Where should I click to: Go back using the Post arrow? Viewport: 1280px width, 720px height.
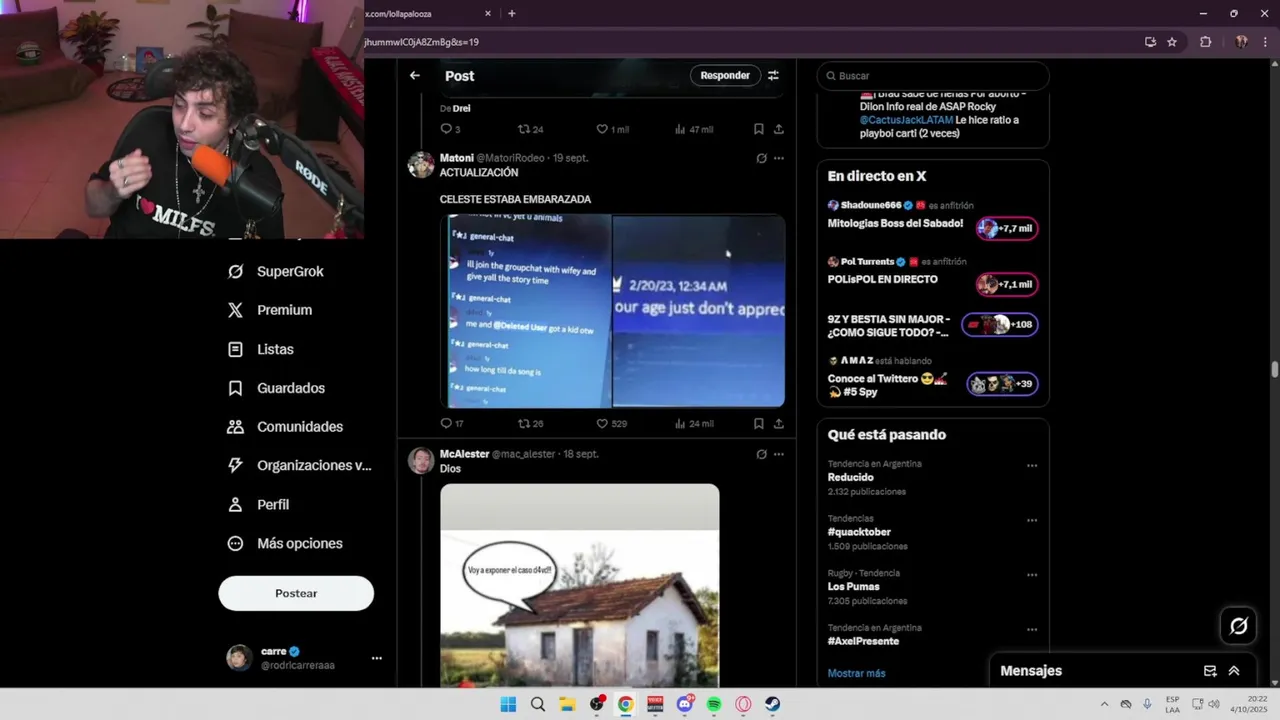[415, 75]
